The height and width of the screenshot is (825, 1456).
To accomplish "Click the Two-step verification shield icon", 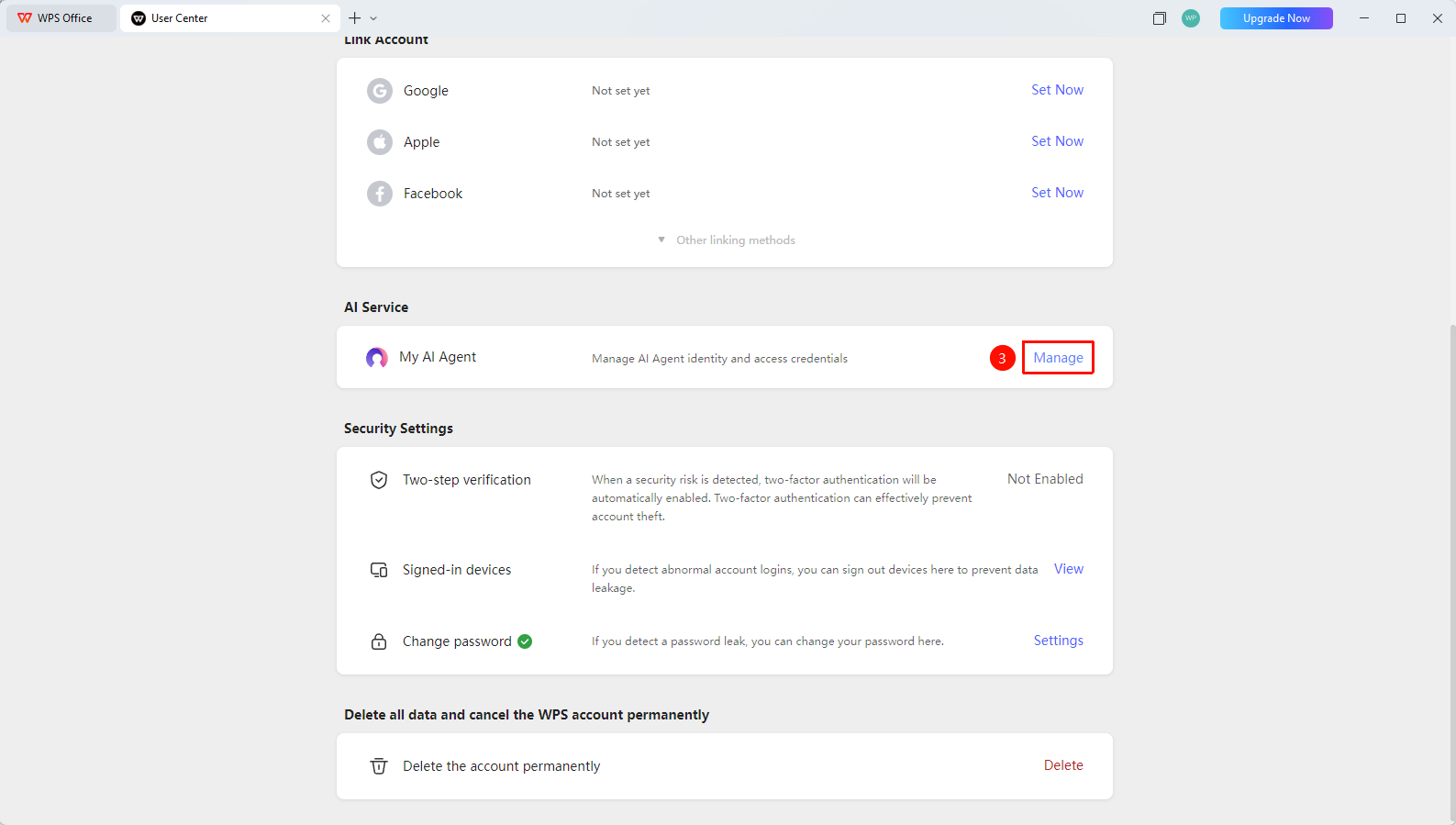I will pos(379,480).
